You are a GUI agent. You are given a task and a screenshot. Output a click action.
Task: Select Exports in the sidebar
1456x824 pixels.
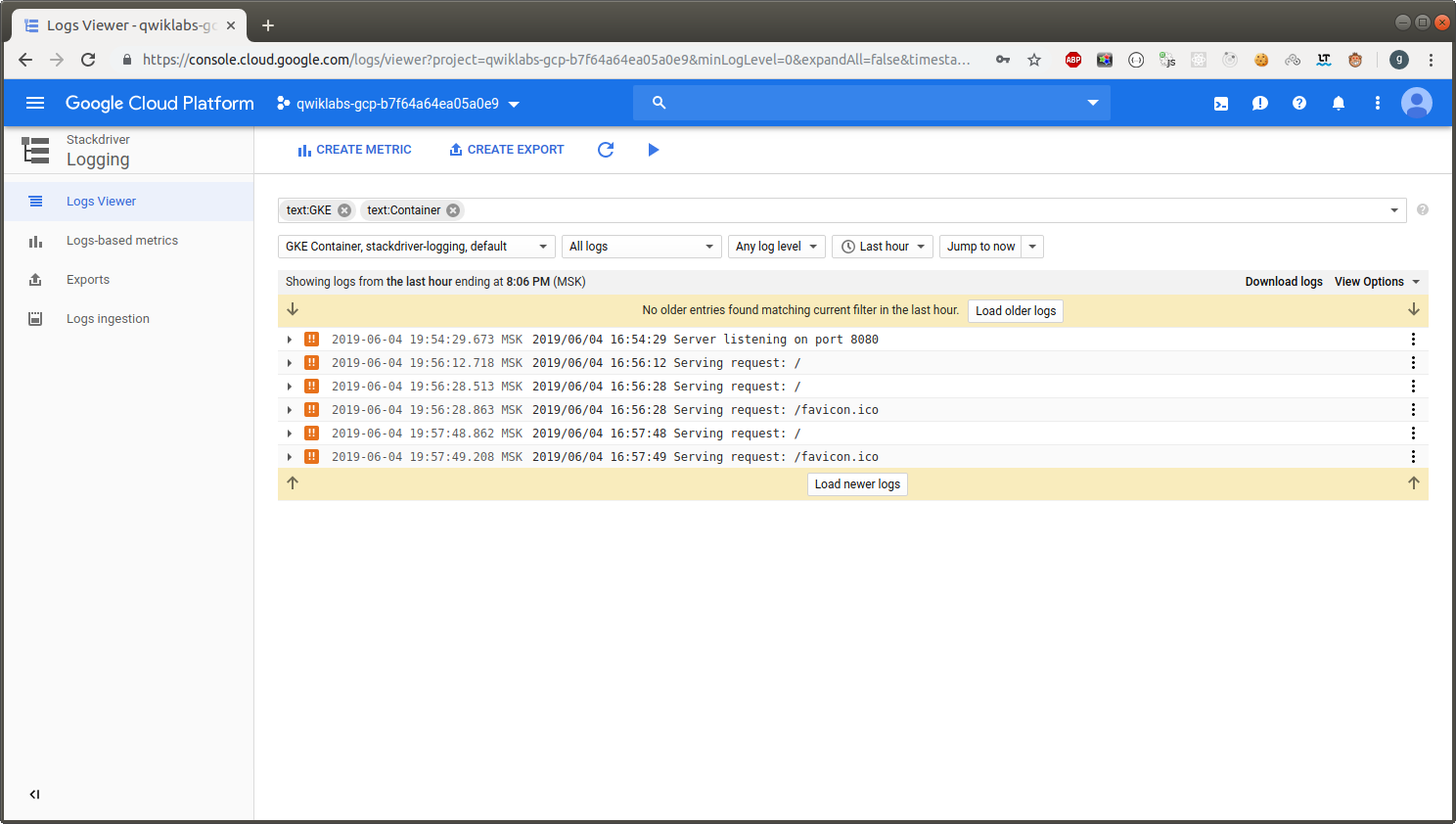(128, 280)
